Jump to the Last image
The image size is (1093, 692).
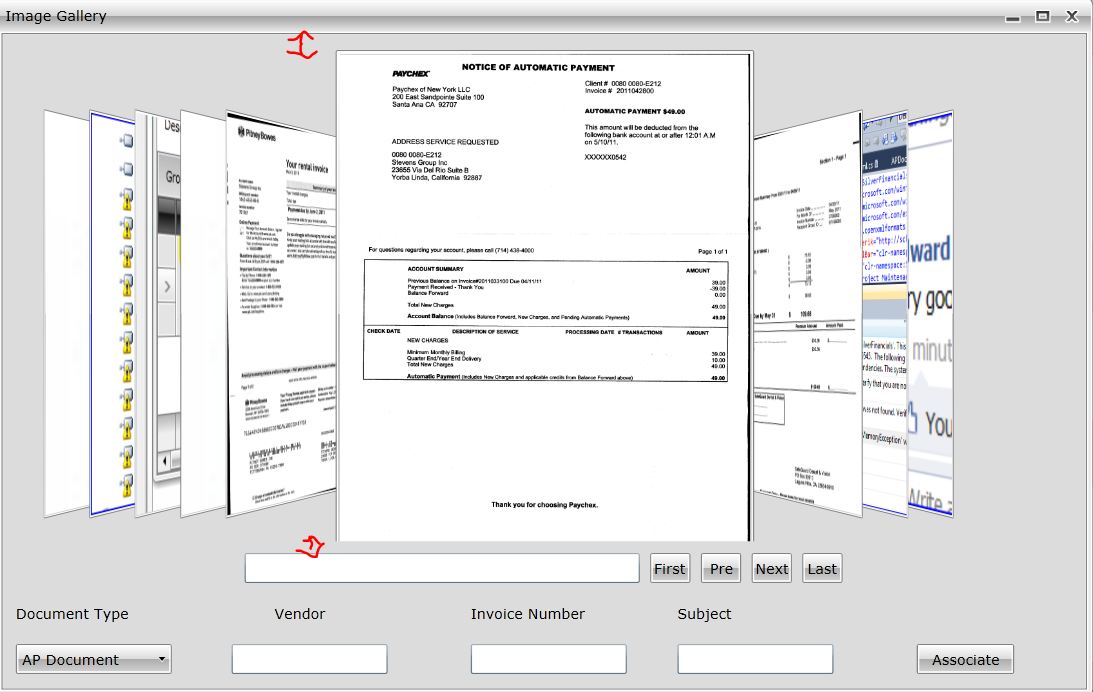click(822, 569)
